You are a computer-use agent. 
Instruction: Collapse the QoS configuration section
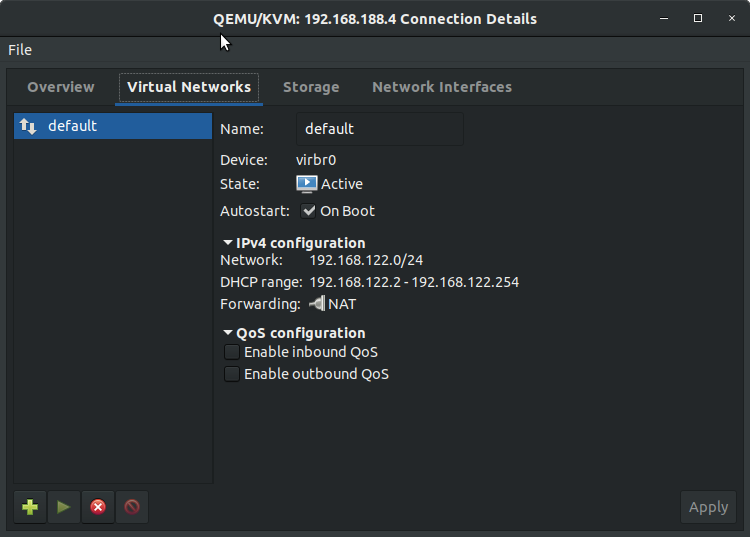point(228,333)
